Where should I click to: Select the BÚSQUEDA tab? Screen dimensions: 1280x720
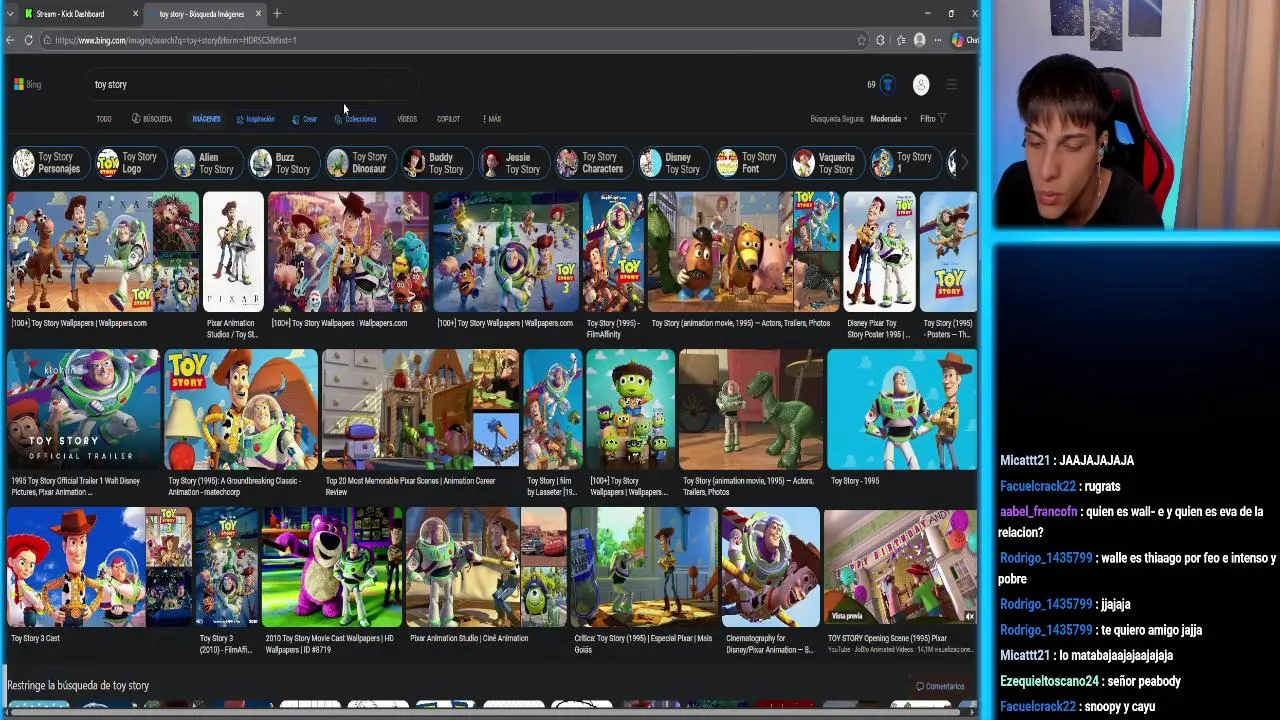(x=152, y=119)
